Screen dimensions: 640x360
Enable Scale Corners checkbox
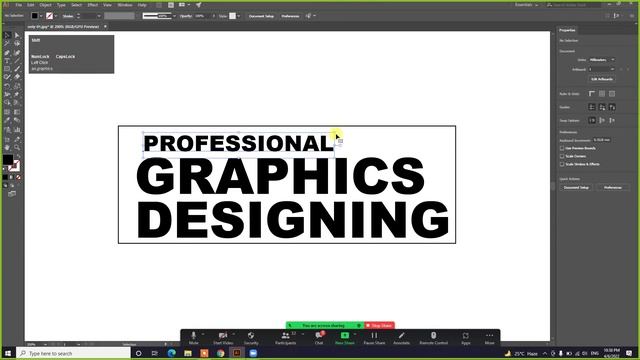562,156
